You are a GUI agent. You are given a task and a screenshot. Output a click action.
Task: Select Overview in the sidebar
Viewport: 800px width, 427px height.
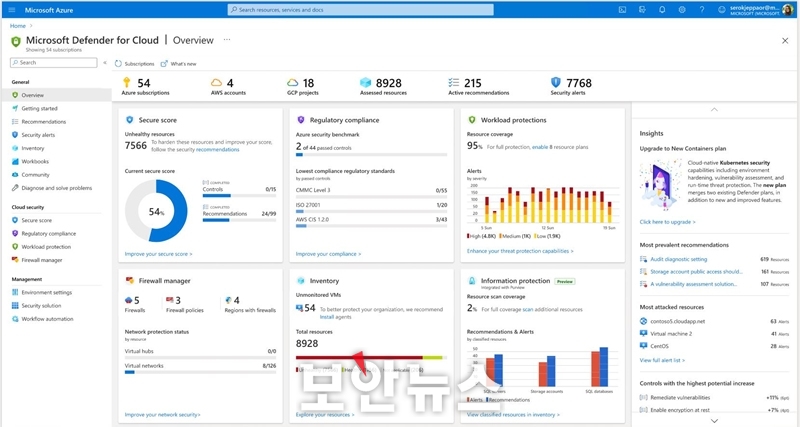tap(57, 95)
